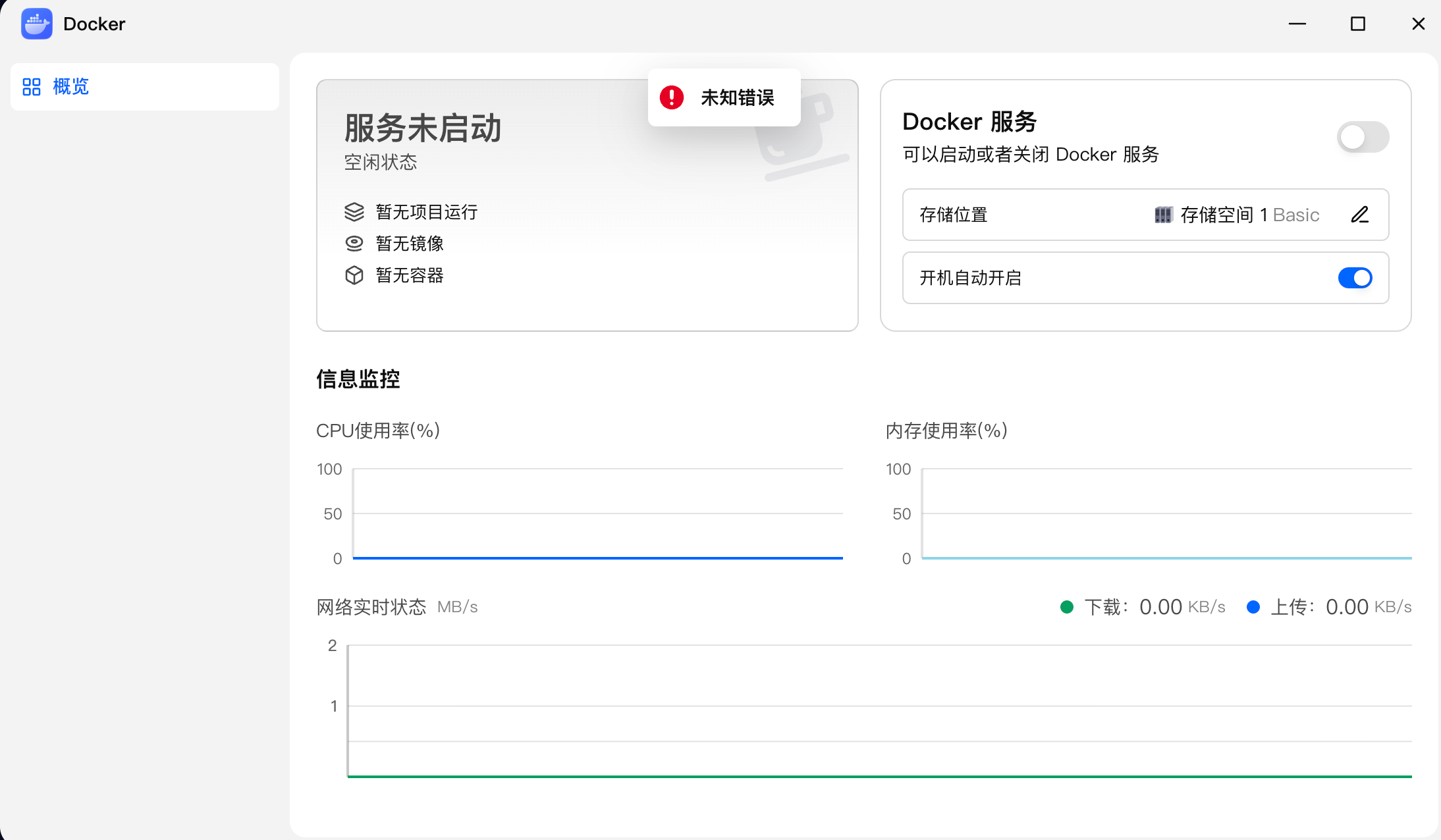Click the 概览 grid icon in sidebar
The width and height of the screenshot is (1441, 840).
point(32,87)
